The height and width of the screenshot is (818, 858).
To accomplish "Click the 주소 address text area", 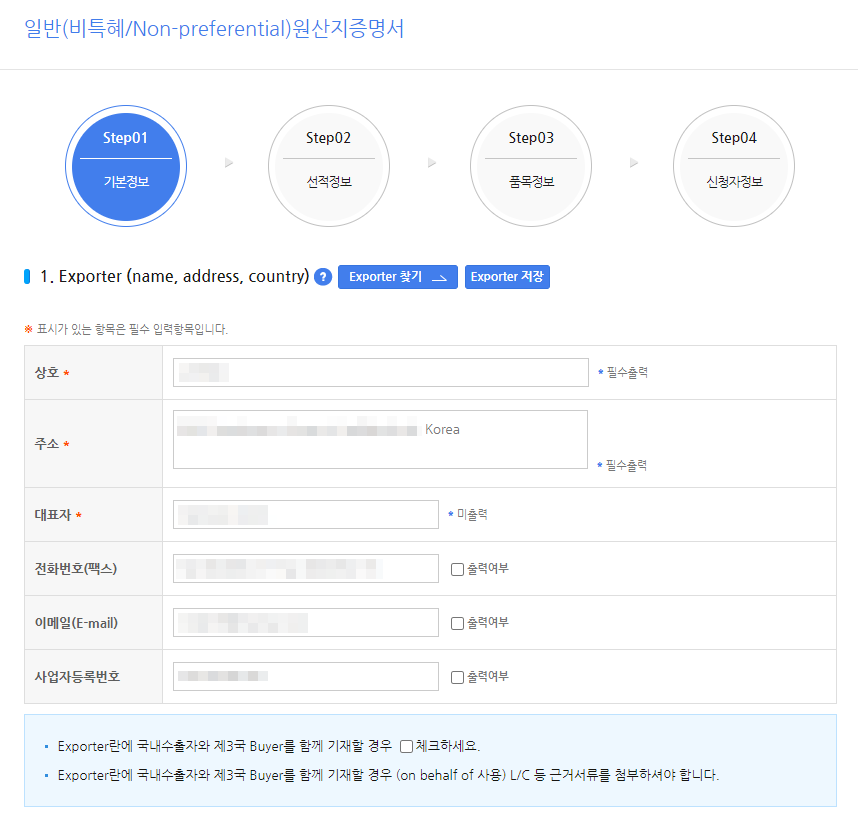I will pos(380,439).
